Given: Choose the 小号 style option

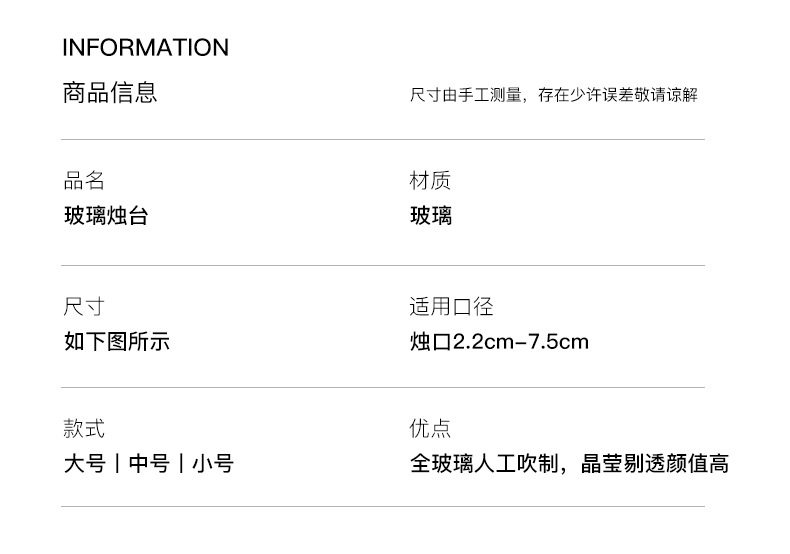Looking at the screenshot, I should [x=213, y=464].
